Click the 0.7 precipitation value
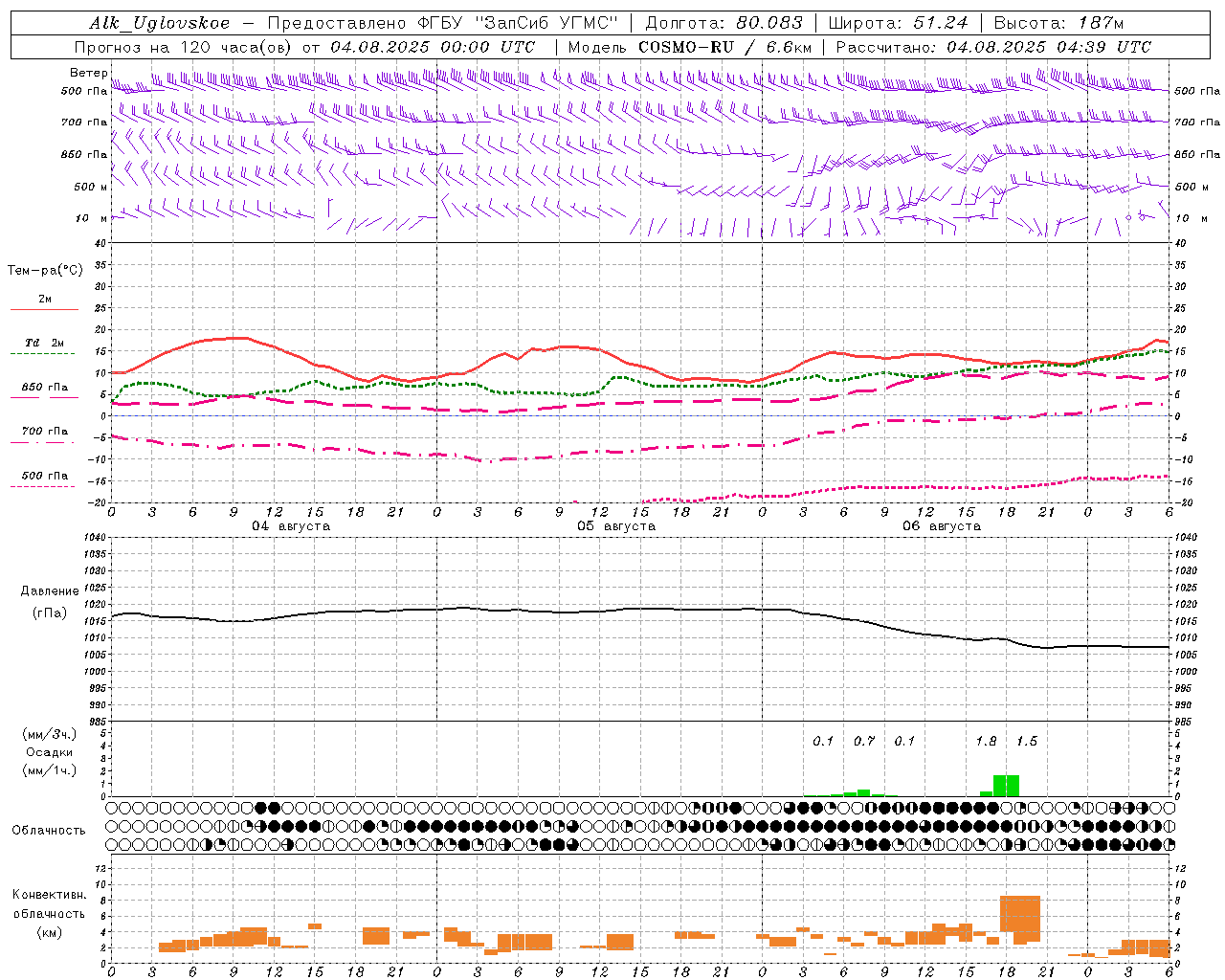Image resolution: width=1225 pixels, height=980 pixels. tap(864, 741)
